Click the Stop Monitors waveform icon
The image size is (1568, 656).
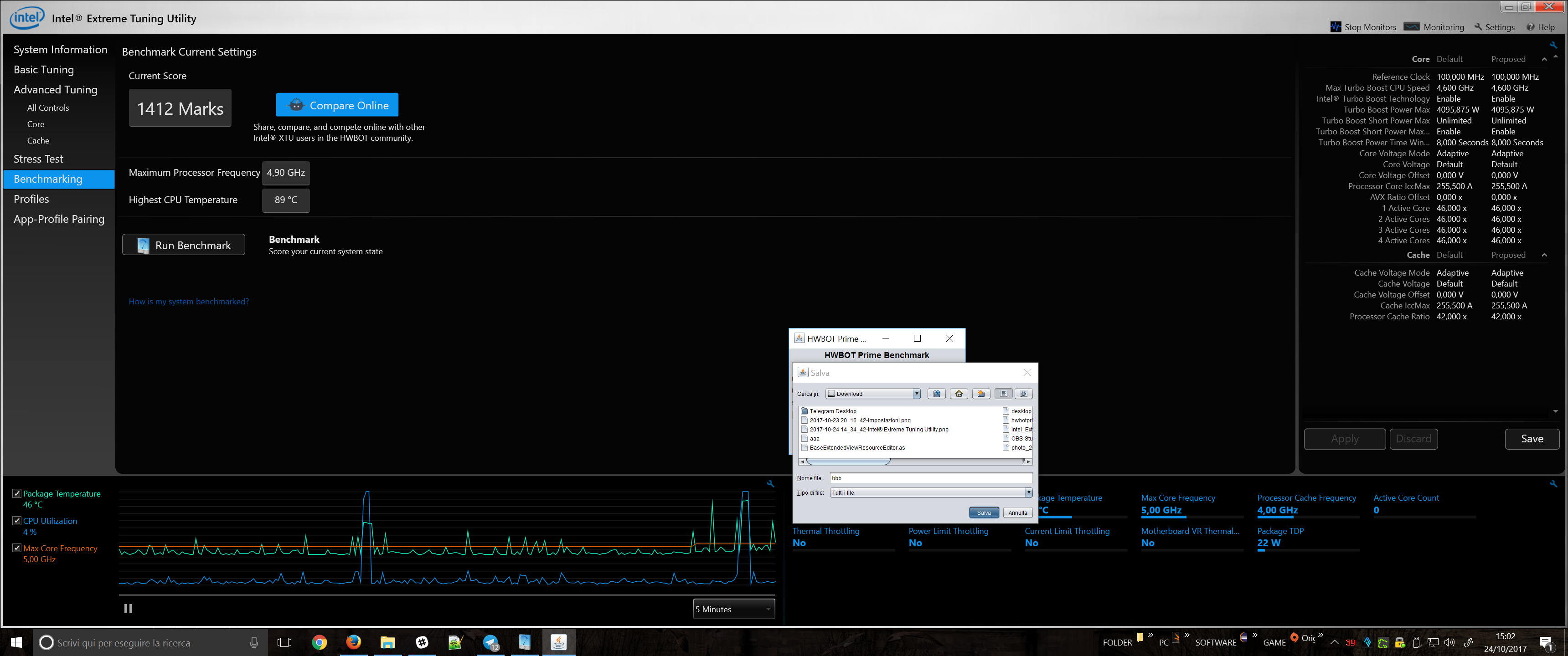click(1336, 27)
